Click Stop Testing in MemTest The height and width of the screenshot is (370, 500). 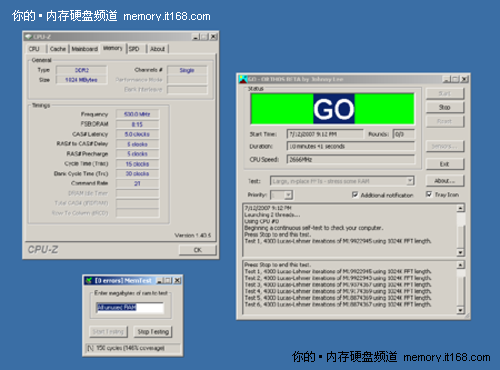[x=153, y=332]
